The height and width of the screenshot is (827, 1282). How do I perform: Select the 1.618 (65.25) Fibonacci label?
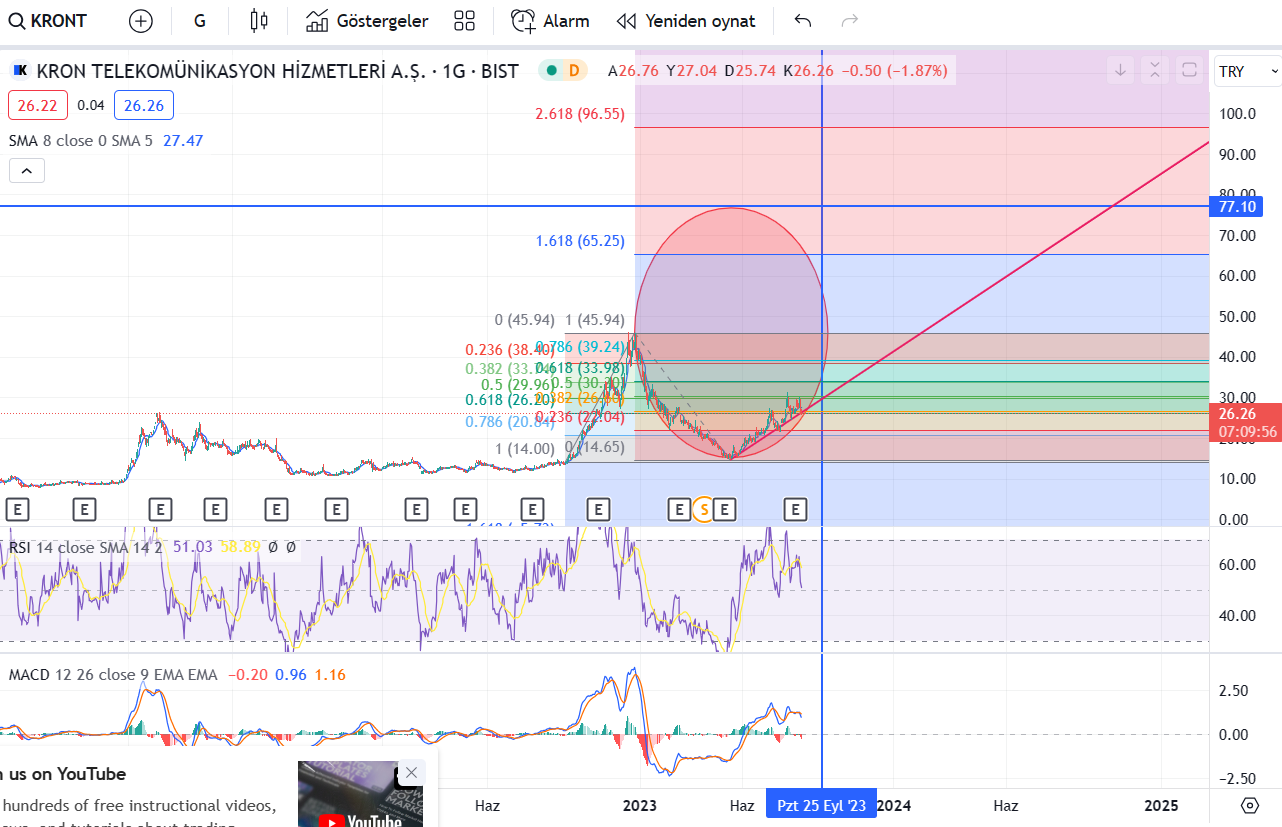[x=580, y=241]
